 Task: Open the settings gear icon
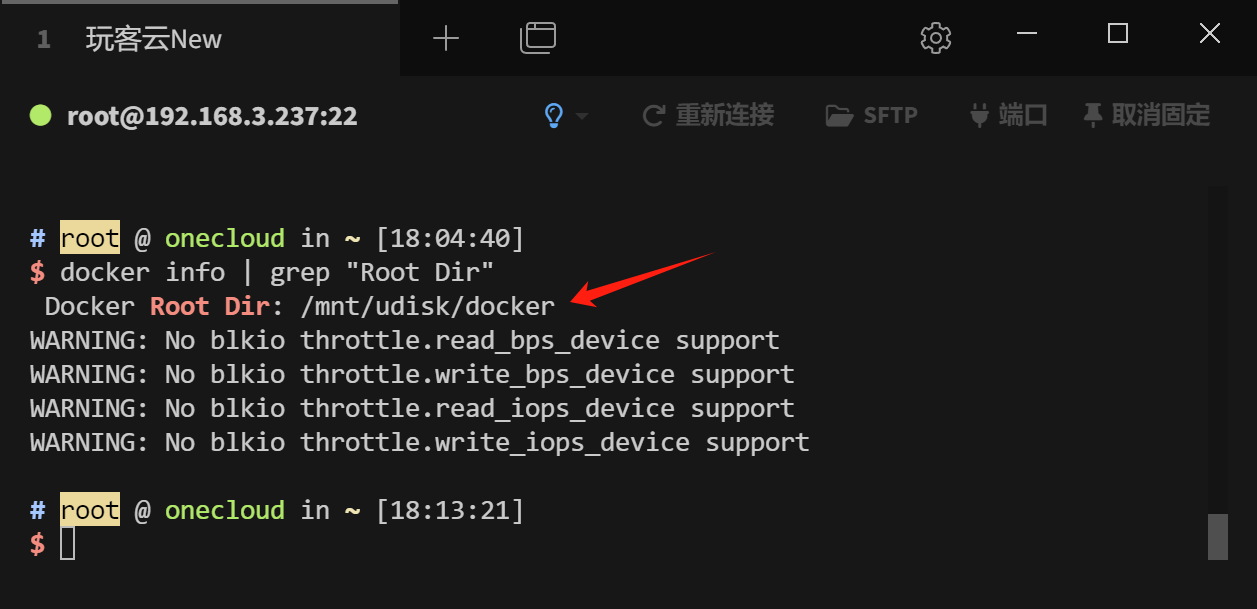pos(935,37)
